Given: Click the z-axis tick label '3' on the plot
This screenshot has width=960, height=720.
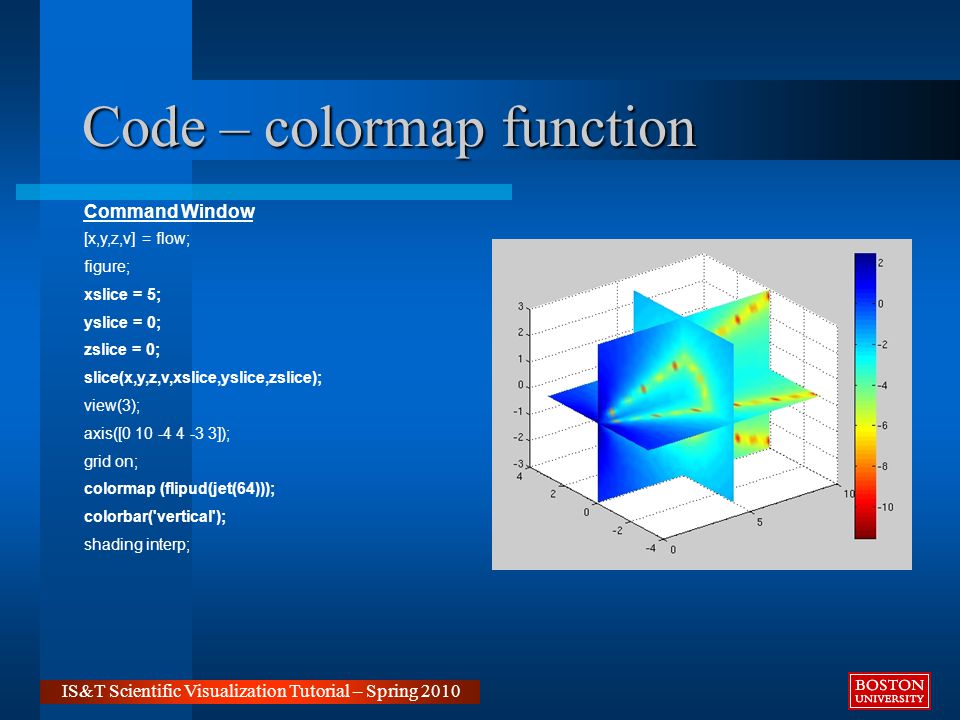Looking at the screenshot, I should 521,306.
